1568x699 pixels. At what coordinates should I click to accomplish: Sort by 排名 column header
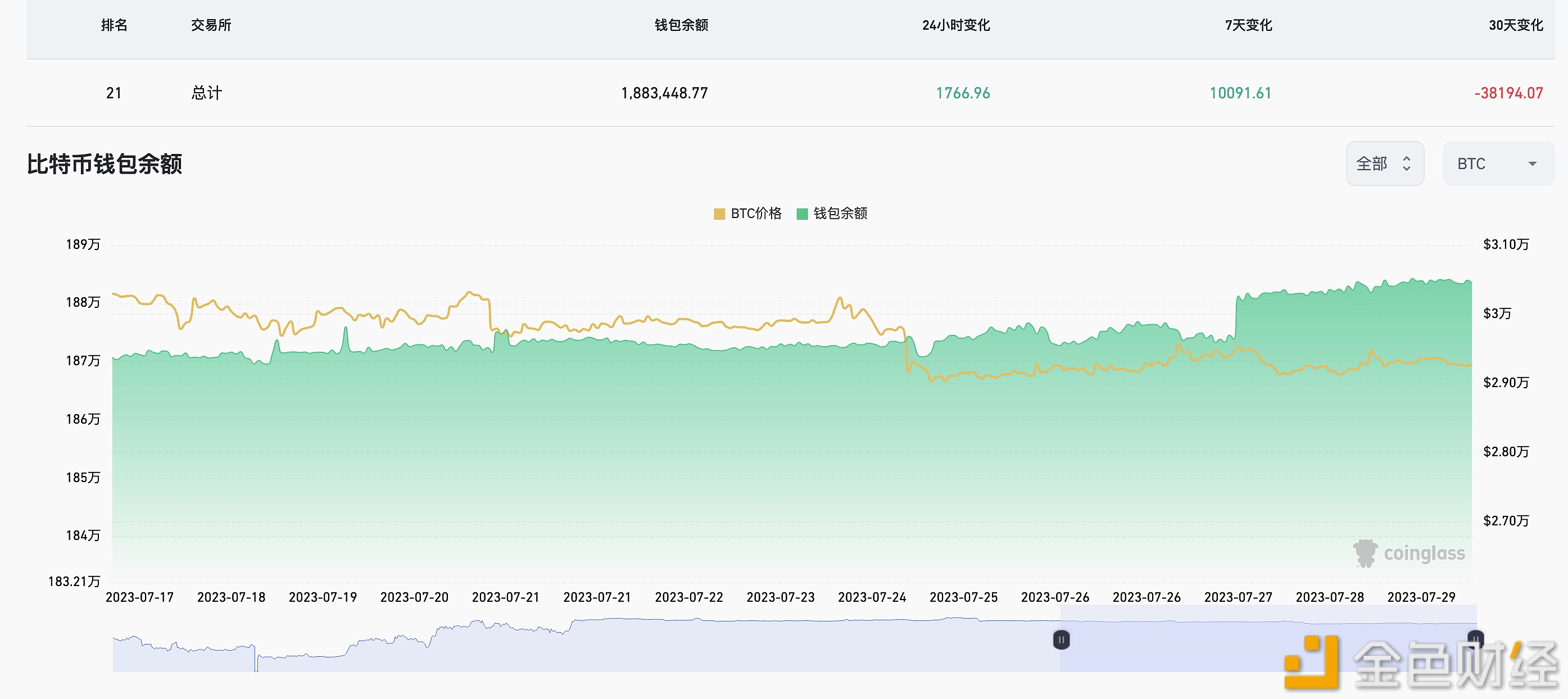click(x=115, y=25)
